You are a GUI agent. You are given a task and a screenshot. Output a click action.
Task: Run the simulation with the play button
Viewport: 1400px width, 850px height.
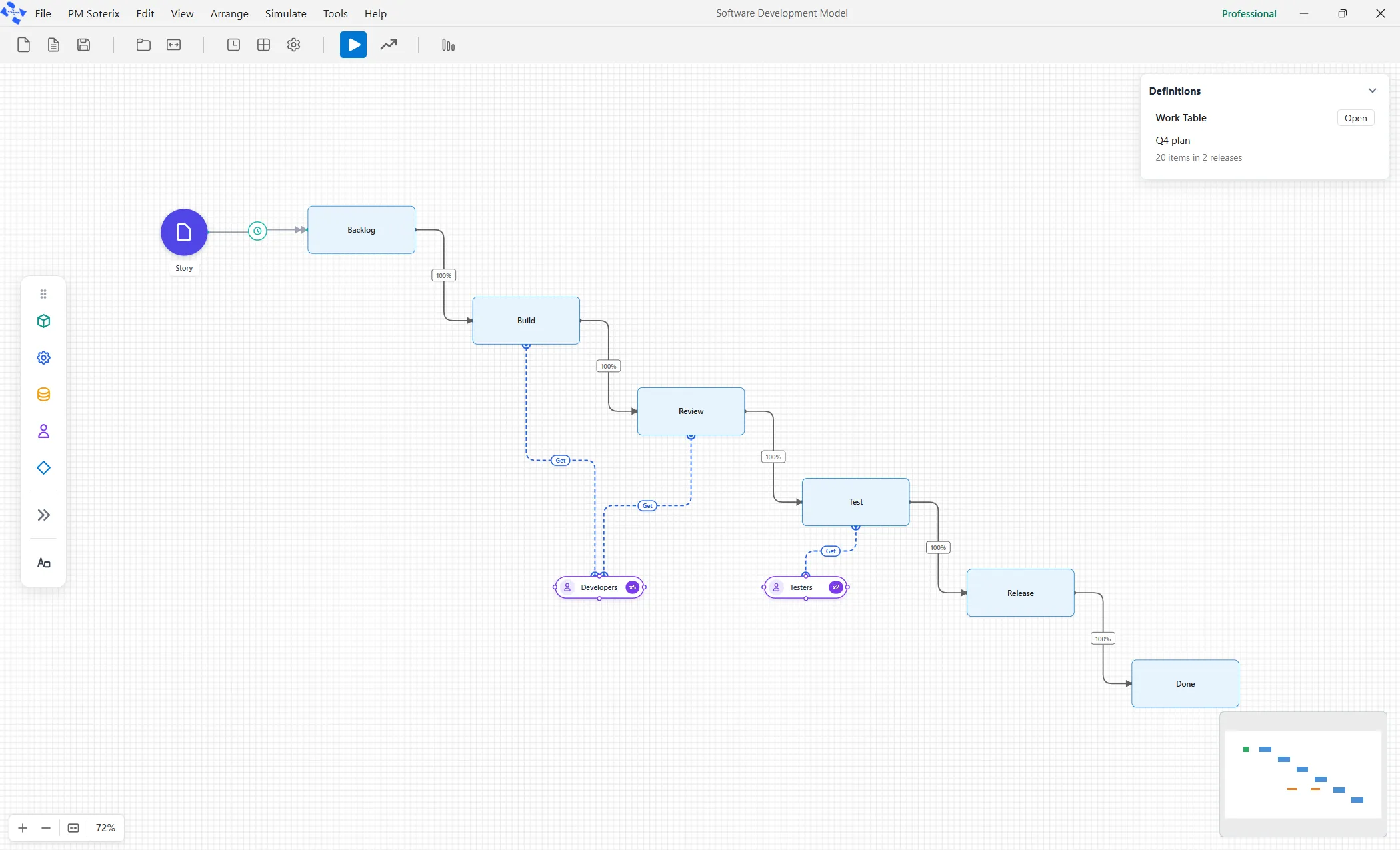(353, 45)
